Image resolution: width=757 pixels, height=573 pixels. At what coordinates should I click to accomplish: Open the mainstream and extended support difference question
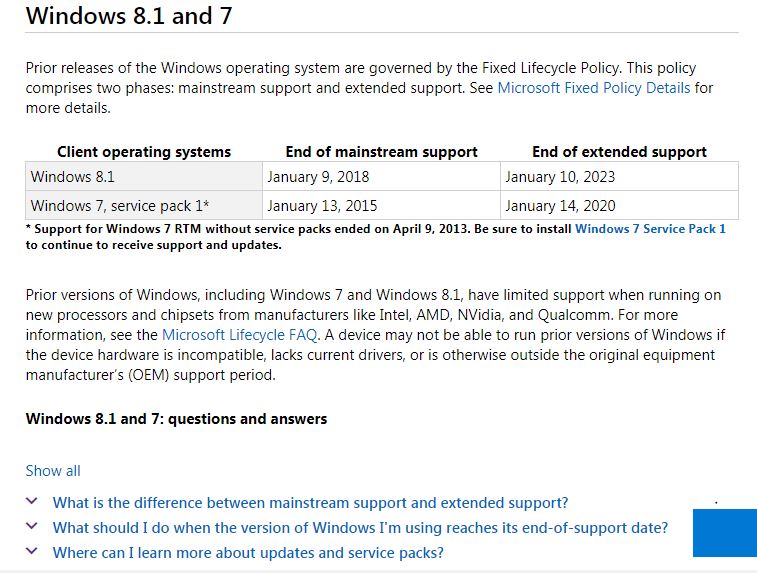point(310,503)
